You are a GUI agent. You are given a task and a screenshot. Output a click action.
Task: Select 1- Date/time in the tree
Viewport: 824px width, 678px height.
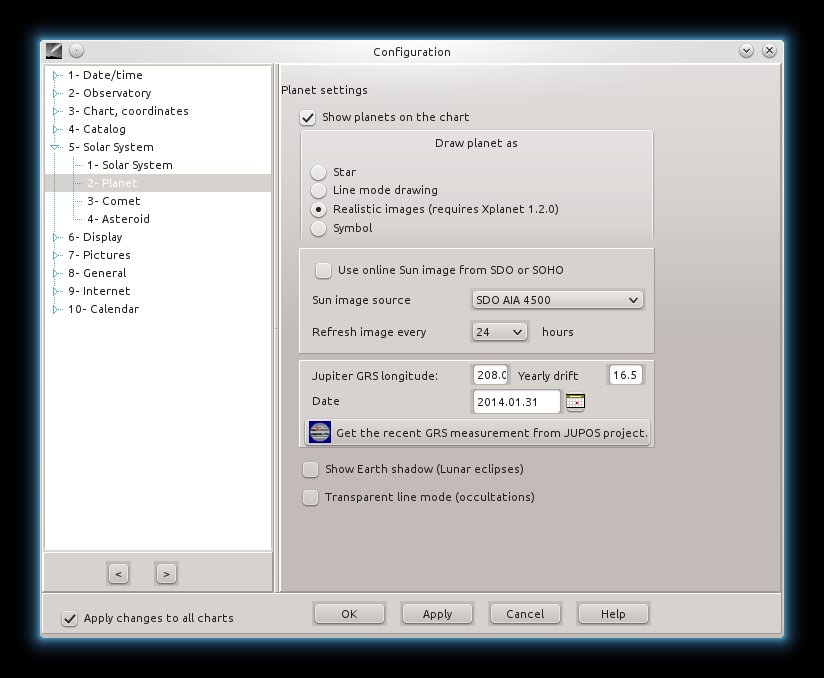click(105, 75)
